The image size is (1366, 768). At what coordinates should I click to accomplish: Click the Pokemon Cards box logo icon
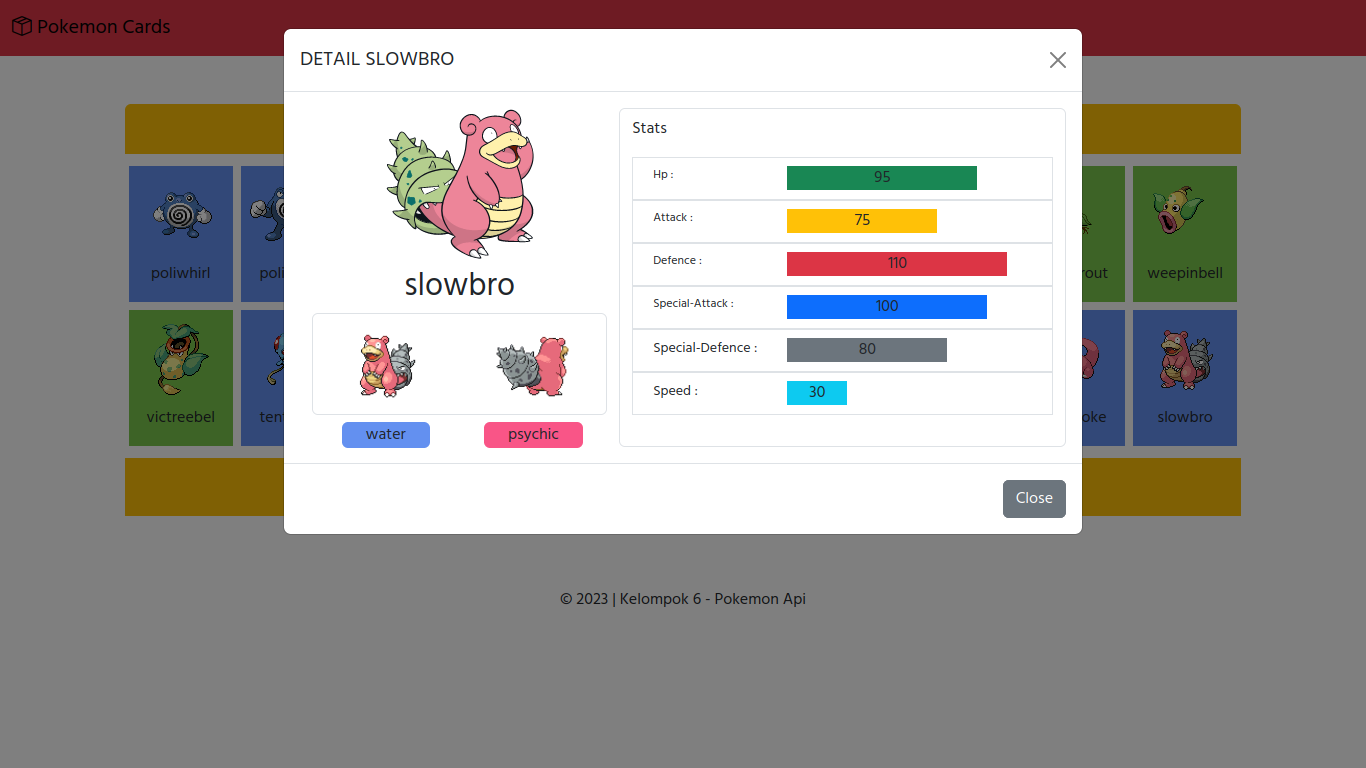coord(22,27)
